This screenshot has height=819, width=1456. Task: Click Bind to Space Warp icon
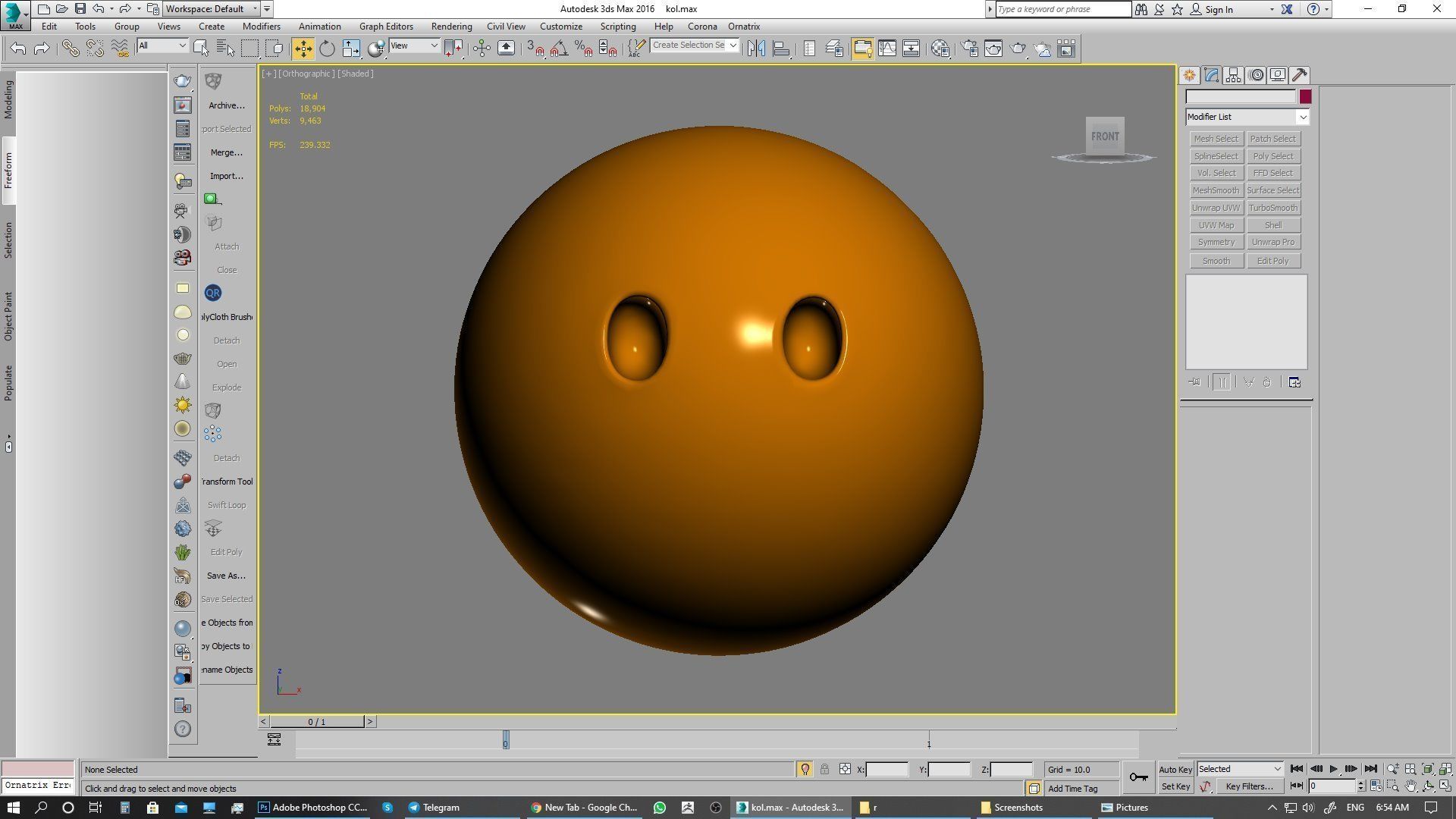120,49
